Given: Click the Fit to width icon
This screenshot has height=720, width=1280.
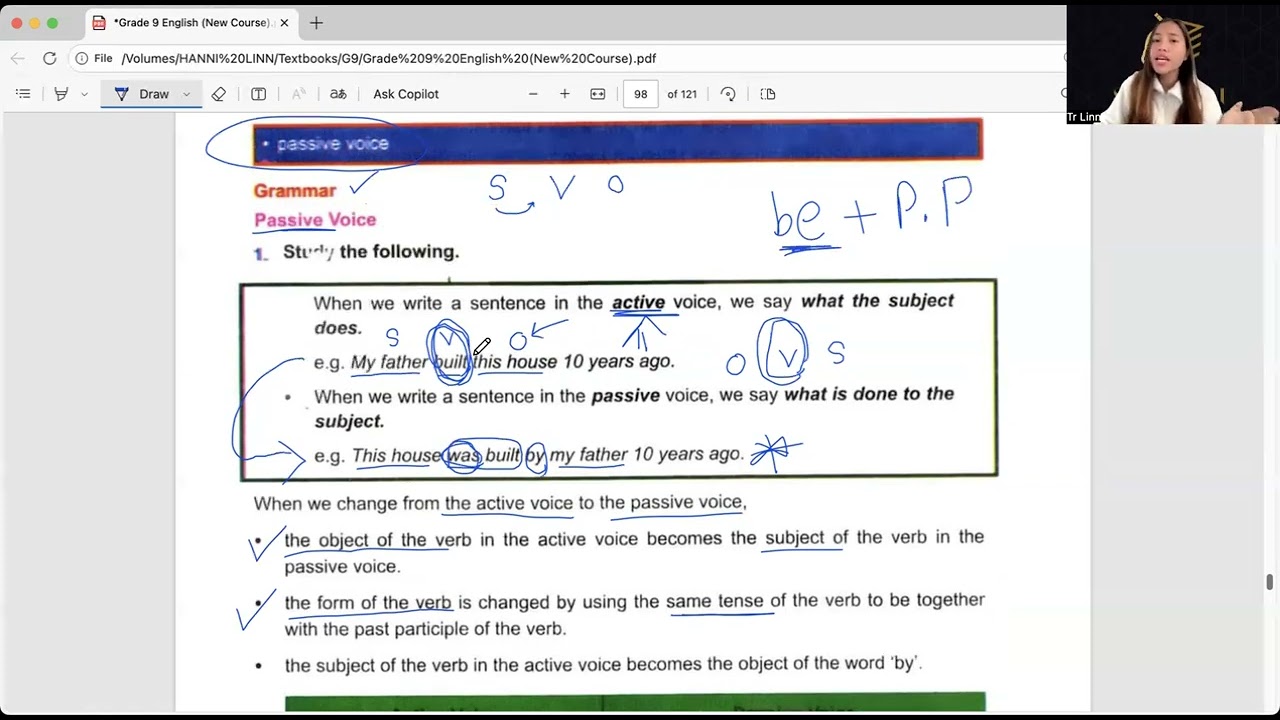Looking at the screenshot, I should pos(598,94).
